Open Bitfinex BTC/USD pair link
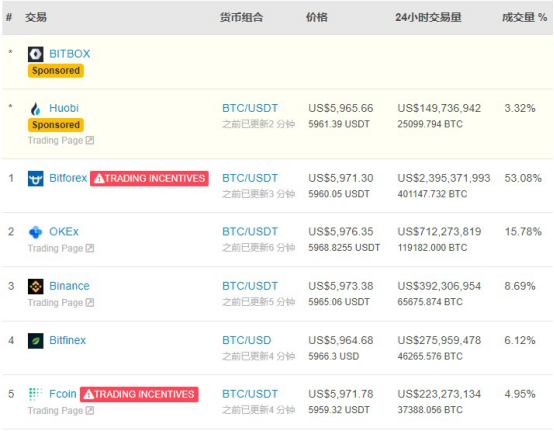This screenshot has width=554, height=431. click(x=247, y=340)
